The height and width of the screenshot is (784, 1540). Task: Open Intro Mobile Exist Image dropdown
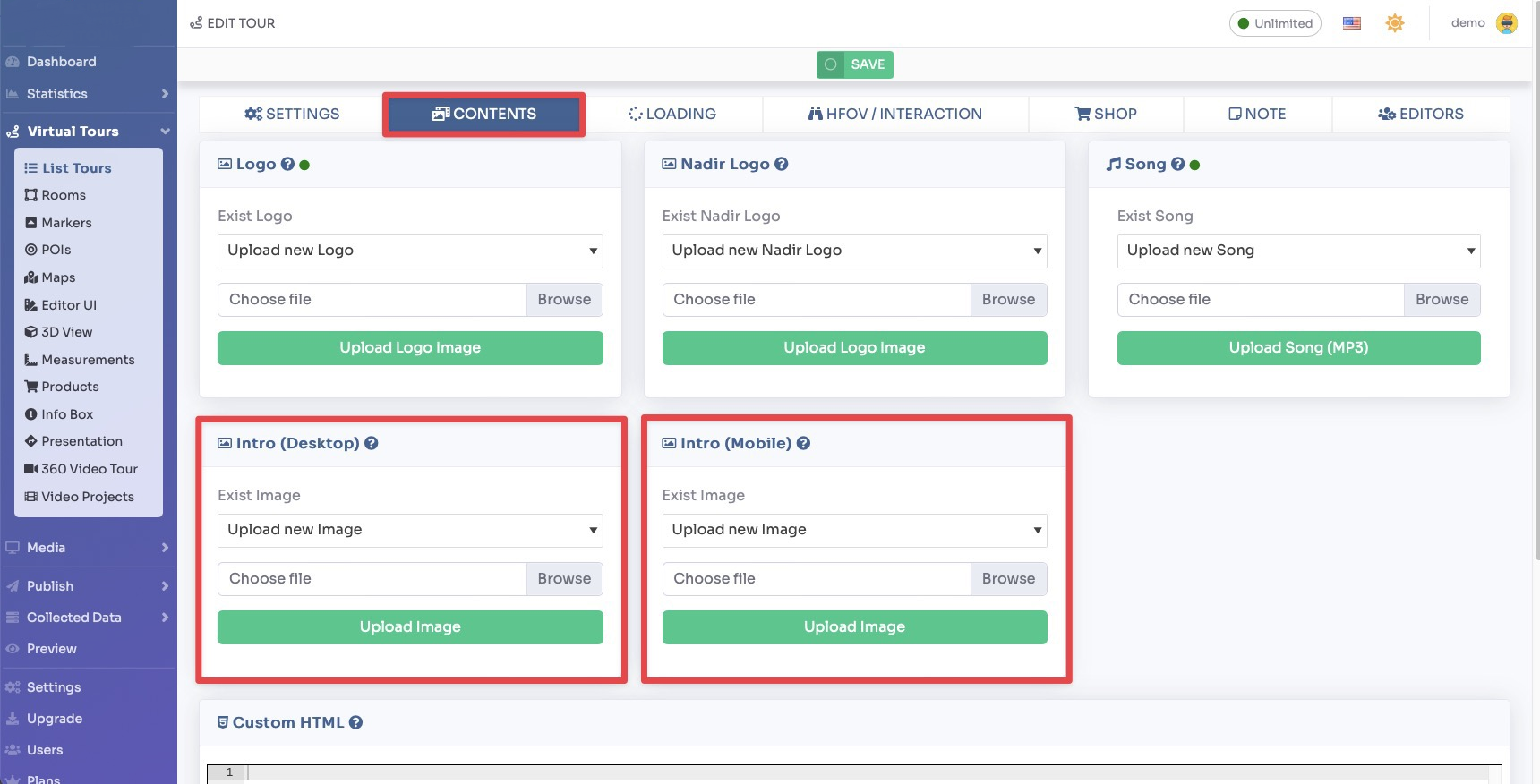854,531
